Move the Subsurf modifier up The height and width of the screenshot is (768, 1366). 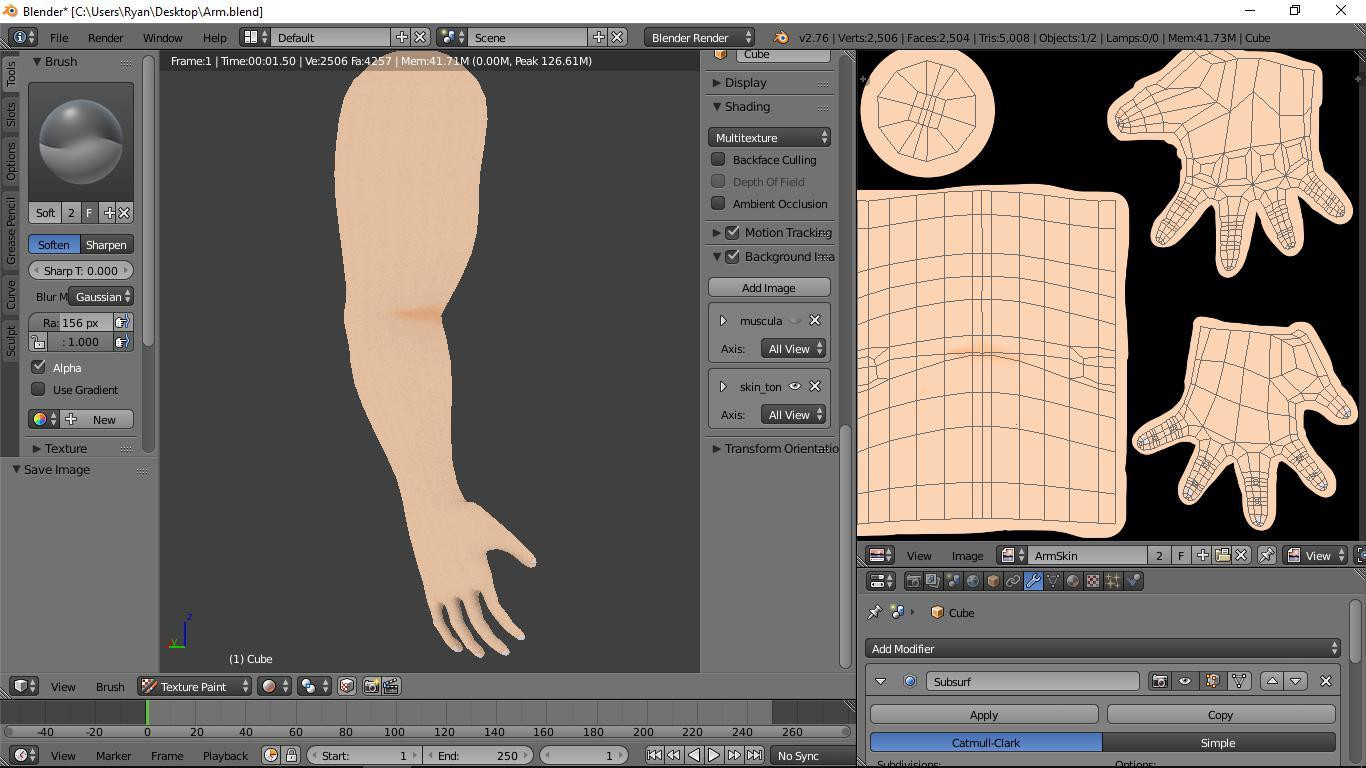tap(1272, 682)
